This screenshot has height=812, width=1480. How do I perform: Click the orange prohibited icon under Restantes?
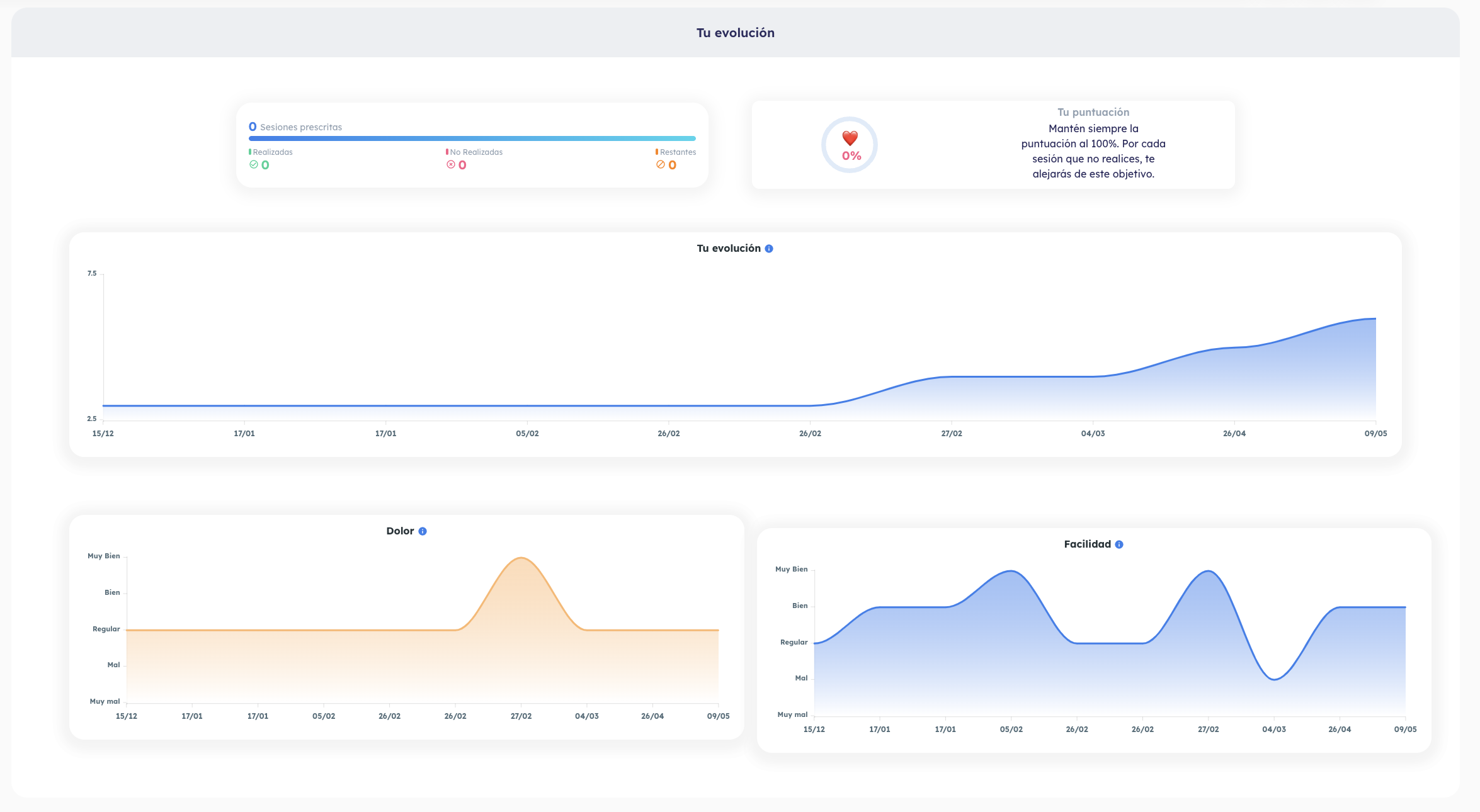click(x=661, y=164)
